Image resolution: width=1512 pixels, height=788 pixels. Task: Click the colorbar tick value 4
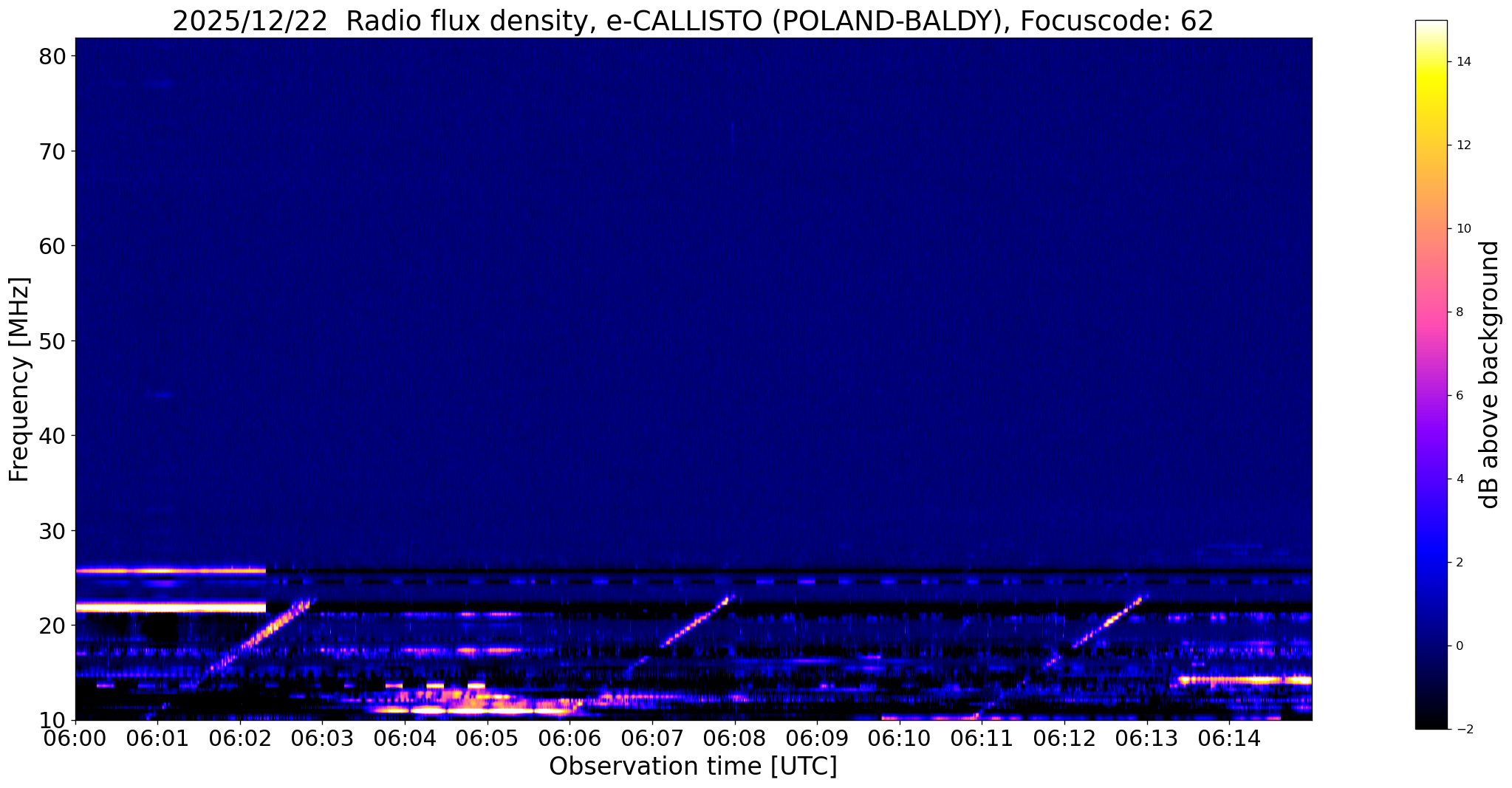pyautogui.click(x=1460, y=479)
